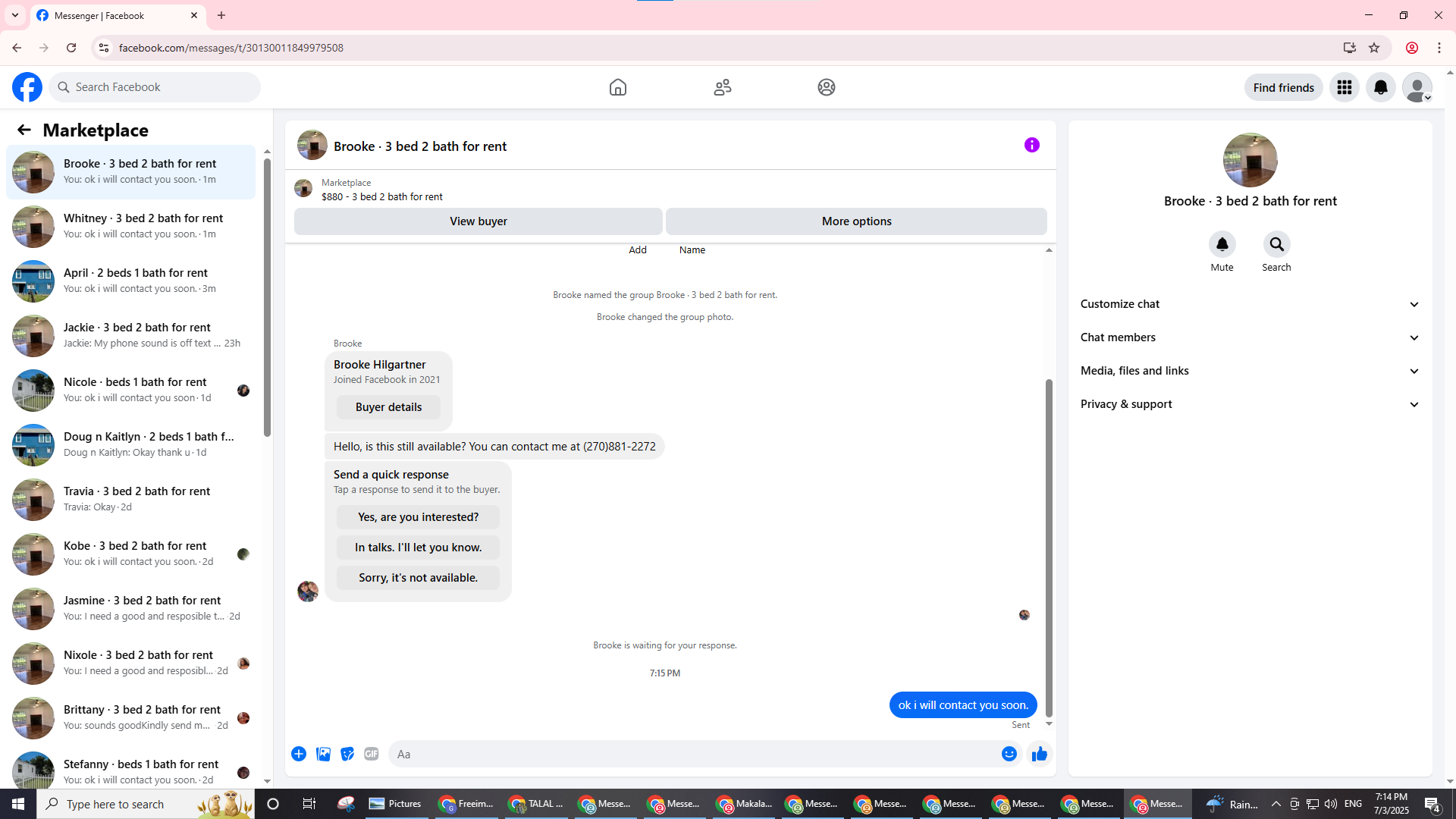The width and height of the screenshot is (1456, 819).
Task: Mute this conversation bell
Action: pyautogui.click(x=1222, y=244)
